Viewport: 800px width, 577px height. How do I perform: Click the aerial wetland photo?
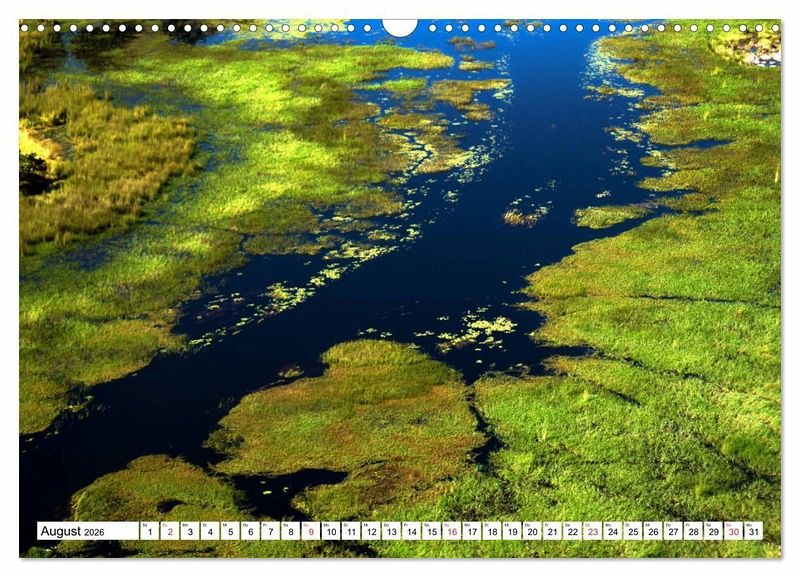[x=400, y=270]
